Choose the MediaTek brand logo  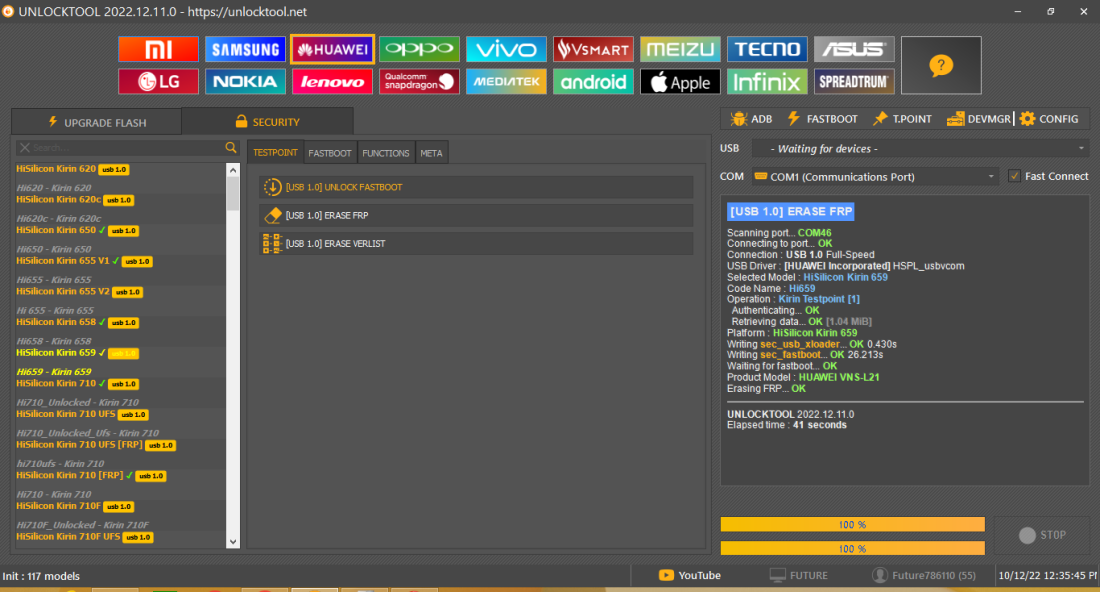point(507,81)
